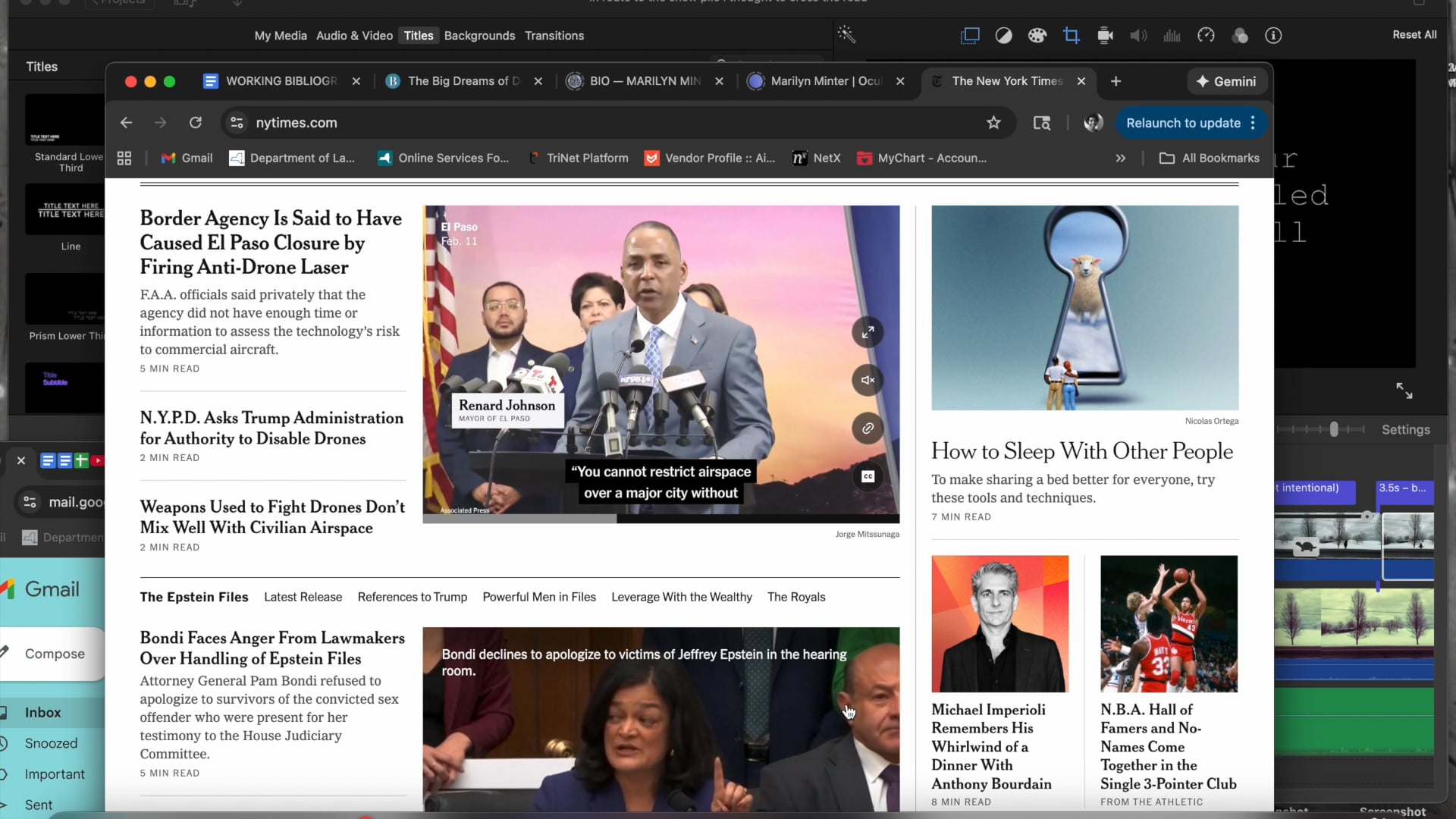1456x819 pixels.
Task: Toggle the clip info inspector icon
Action: (1273, 36)
